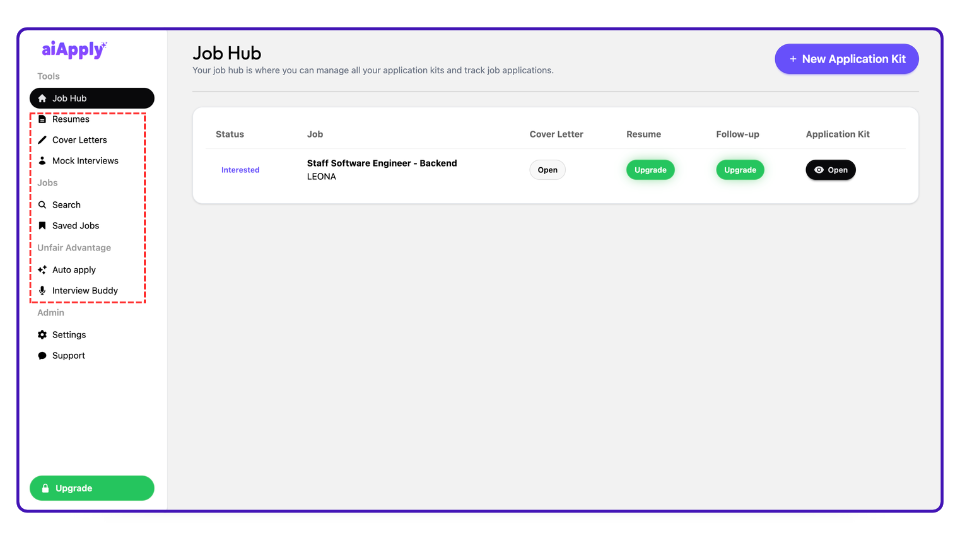Image resolution: width=960 pixels, height=540 pixels.
Task: Click plus icon on New Application Kit
Action: click(x=793, y=59)
